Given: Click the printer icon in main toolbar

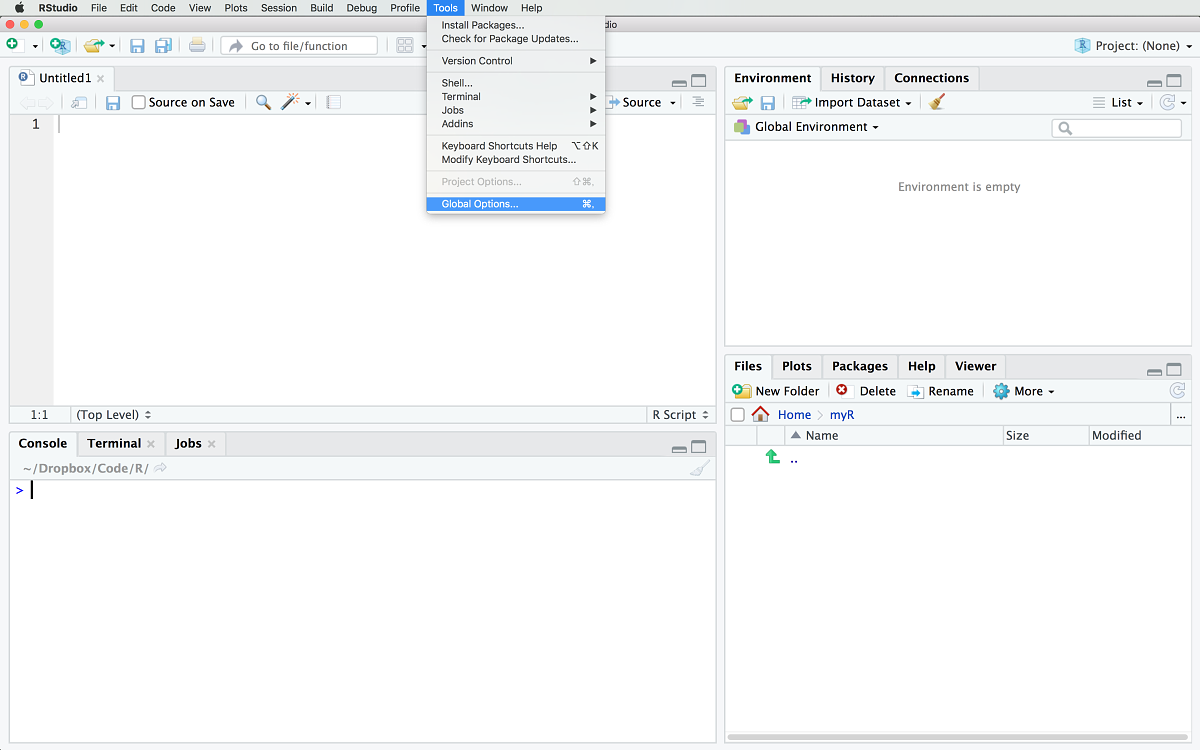Looking at the screenshot, I should coord(197,45).
